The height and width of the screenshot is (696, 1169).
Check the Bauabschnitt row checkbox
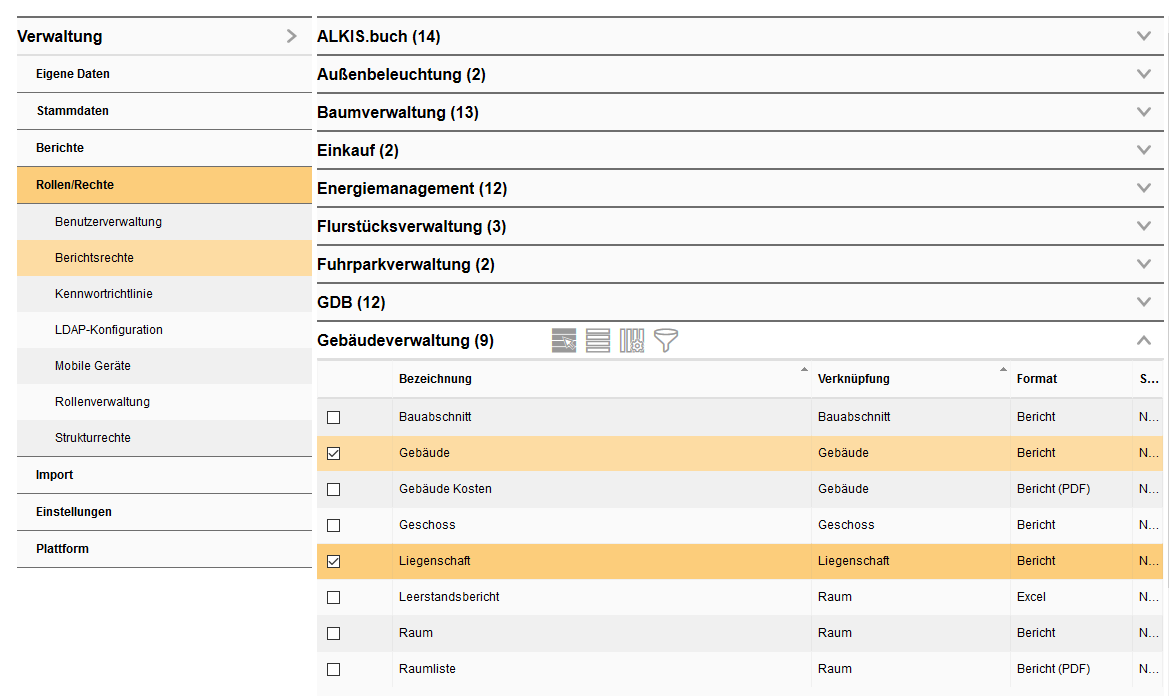point(334,417)
